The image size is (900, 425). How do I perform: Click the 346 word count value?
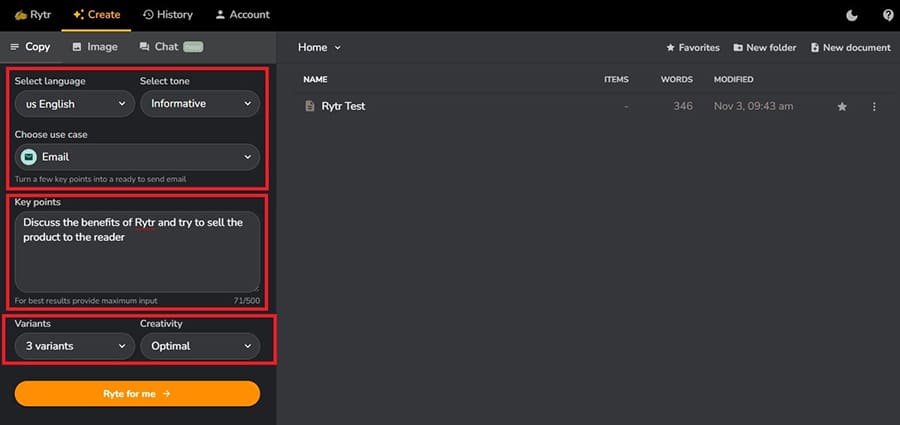click(683, 106)
